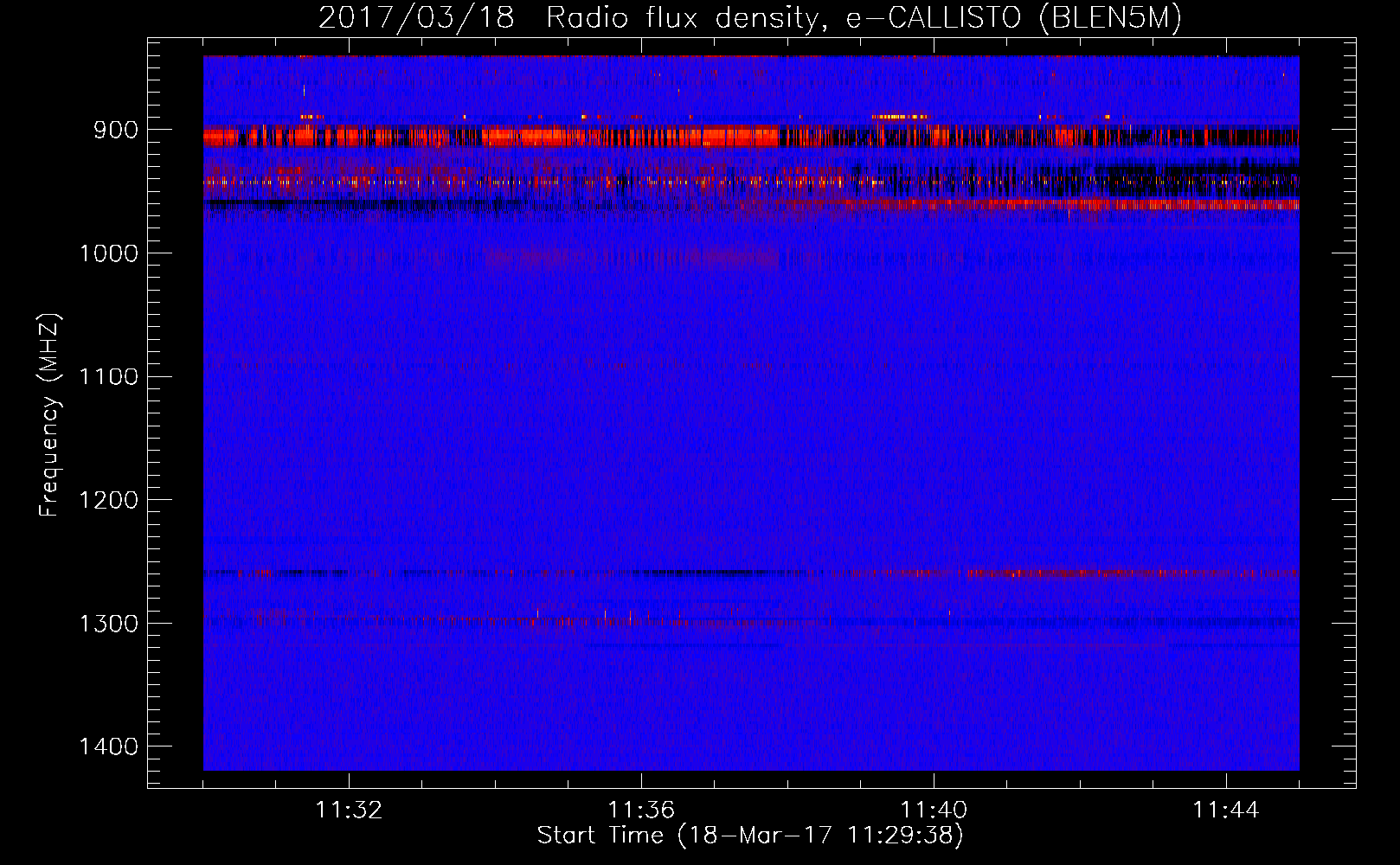Image resolution: width=1400 pixels, height=865 pixels.
Task: Select the 1400 frequency tick label
Action: [x=108, y=747]
